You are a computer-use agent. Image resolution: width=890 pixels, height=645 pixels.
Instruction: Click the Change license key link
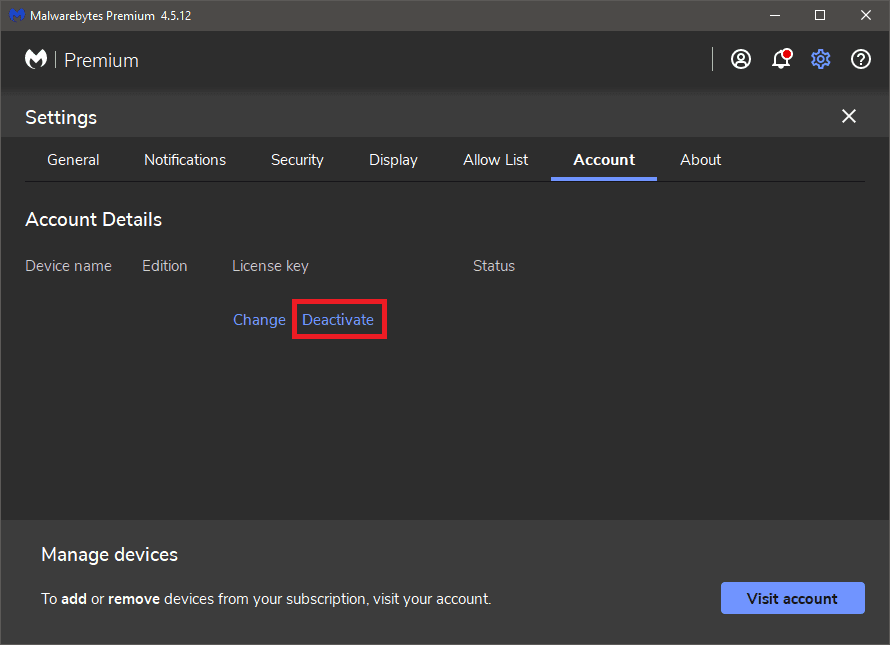(x=259, y=320)
